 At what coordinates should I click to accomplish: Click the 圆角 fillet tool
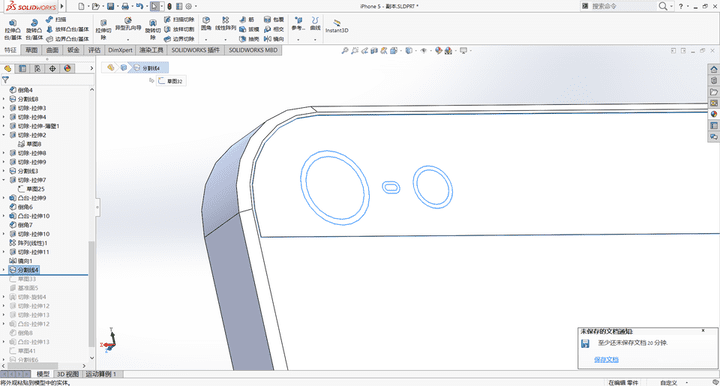click(206, 24)
